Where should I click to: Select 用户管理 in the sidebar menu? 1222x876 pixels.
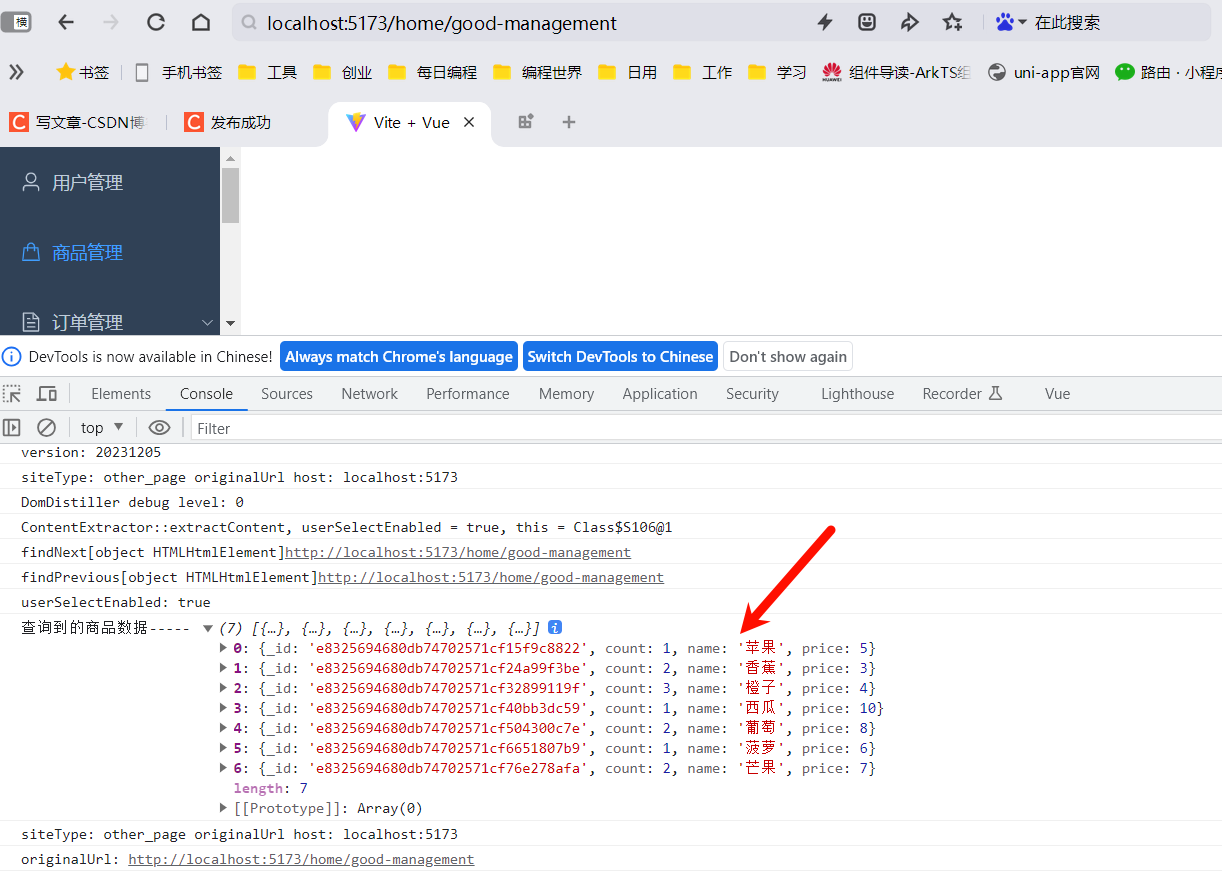tap(110, 182)
